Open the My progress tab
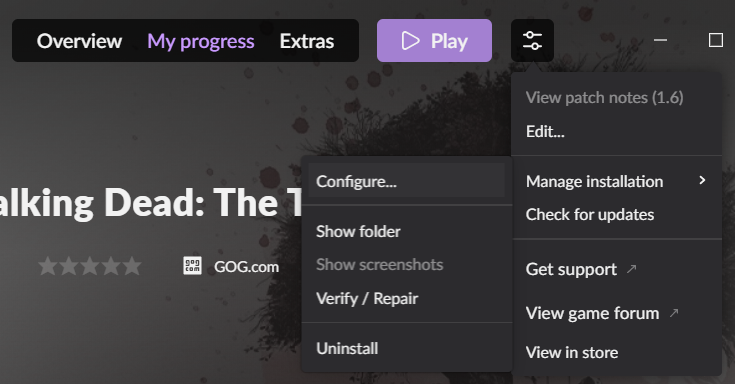Screen dimensions: 735x384 (x=201, y=41)
